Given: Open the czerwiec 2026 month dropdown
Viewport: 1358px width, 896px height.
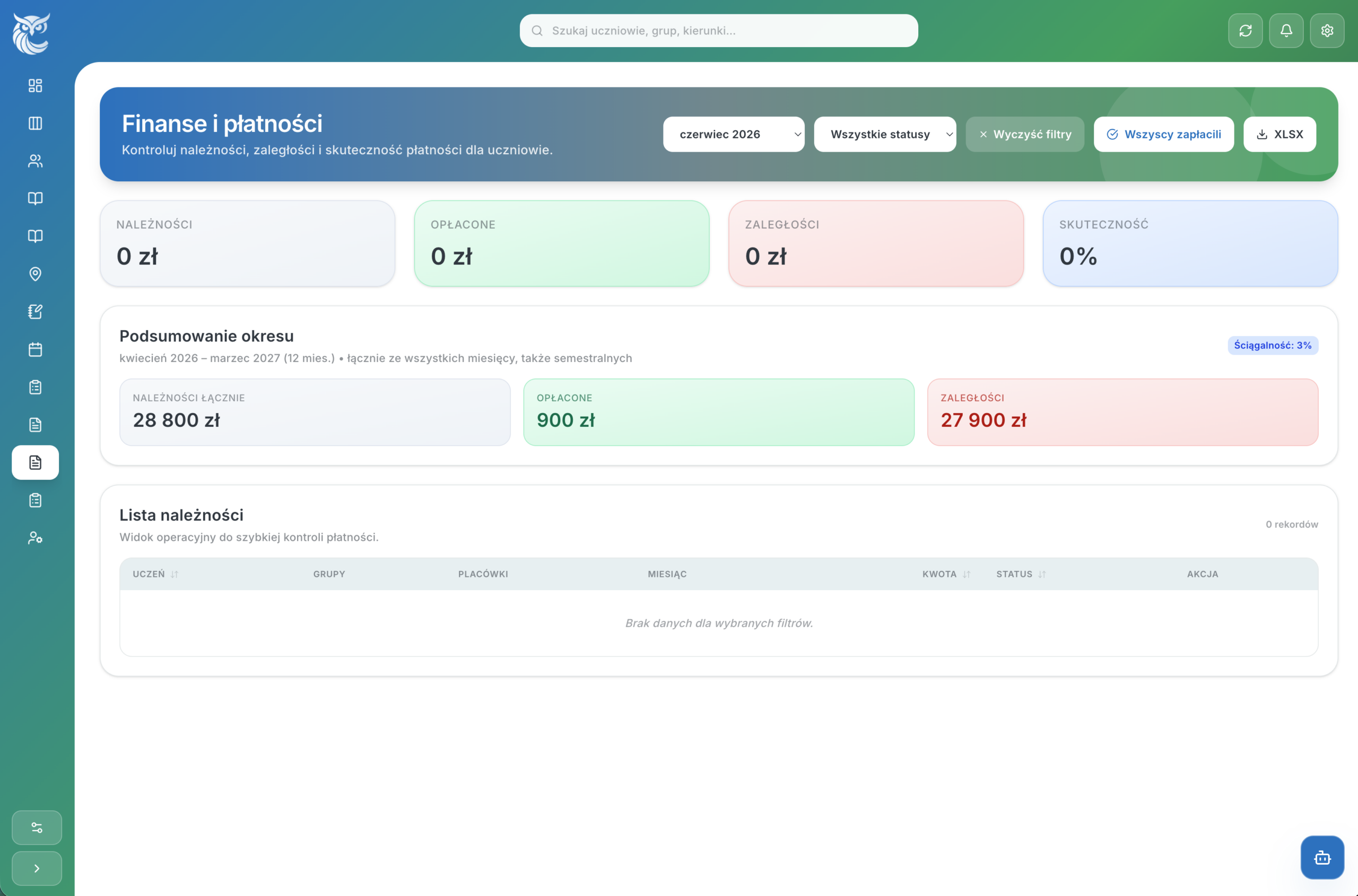Looking at the screenshot, I should click(734, 134).
